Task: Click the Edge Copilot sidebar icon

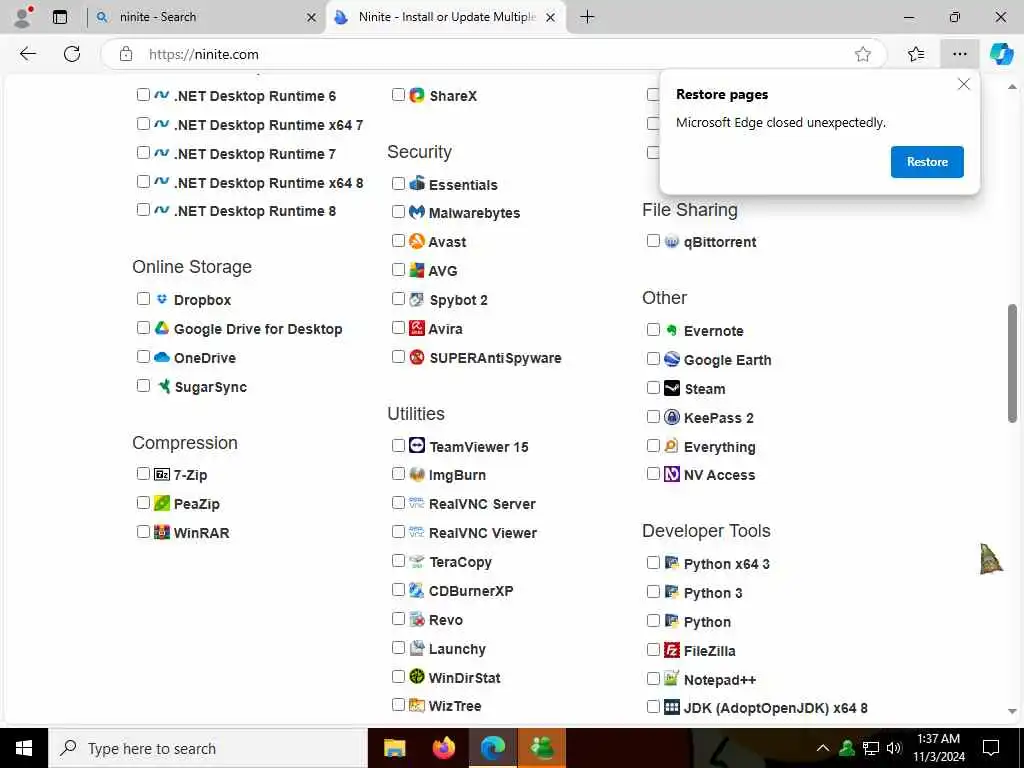Action: point(1000,54)
